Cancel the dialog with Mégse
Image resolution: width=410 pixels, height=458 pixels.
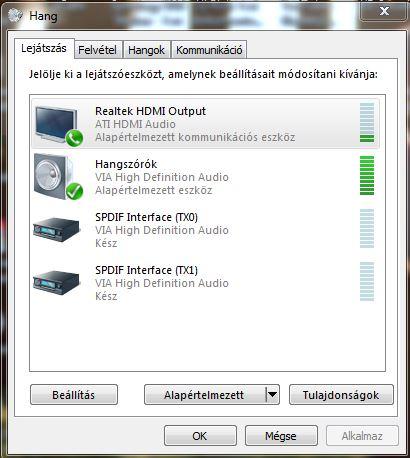(281, 435)
